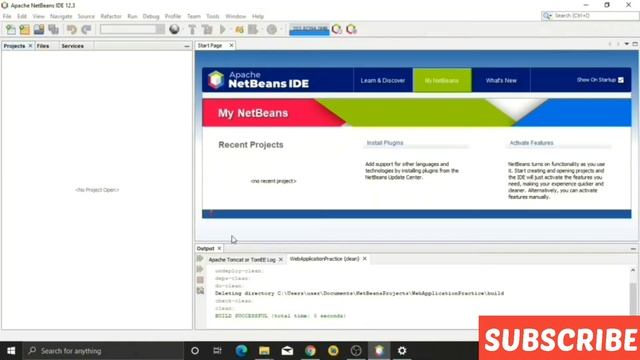Screen dimensions: 640x360
Task: Click the Debug Project icon
Action: click(x=239, y=29)
